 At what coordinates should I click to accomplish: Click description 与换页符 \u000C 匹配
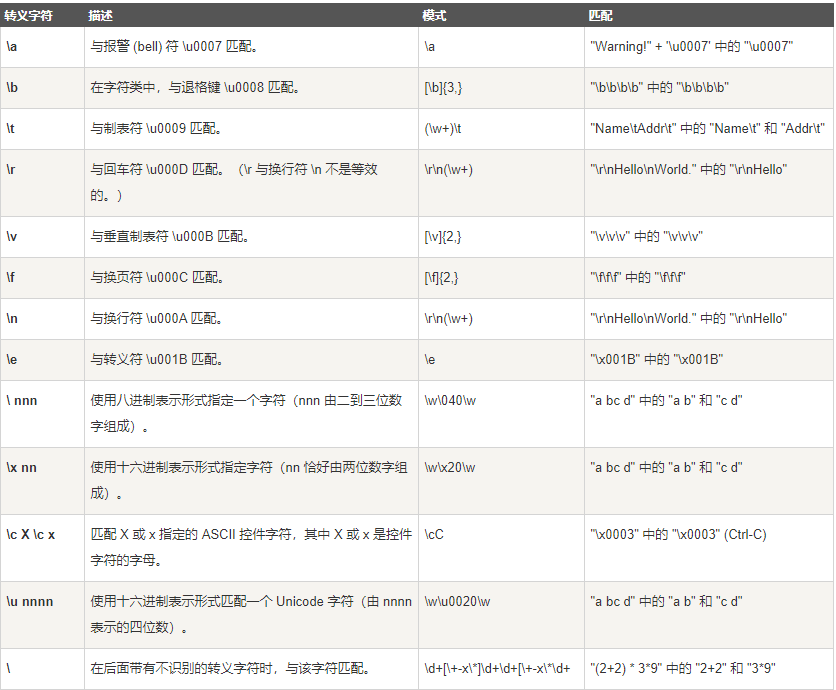pyautogui.click(x=157, y=277)
